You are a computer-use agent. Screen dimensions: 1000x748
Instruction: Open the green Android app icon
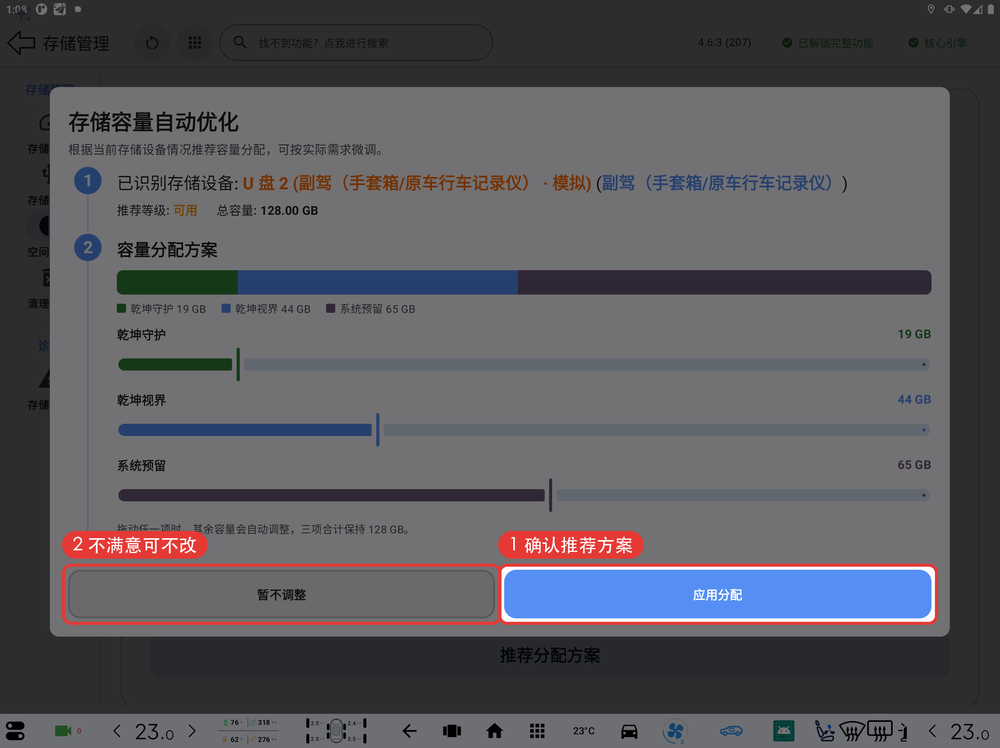(x=783, y=731)
